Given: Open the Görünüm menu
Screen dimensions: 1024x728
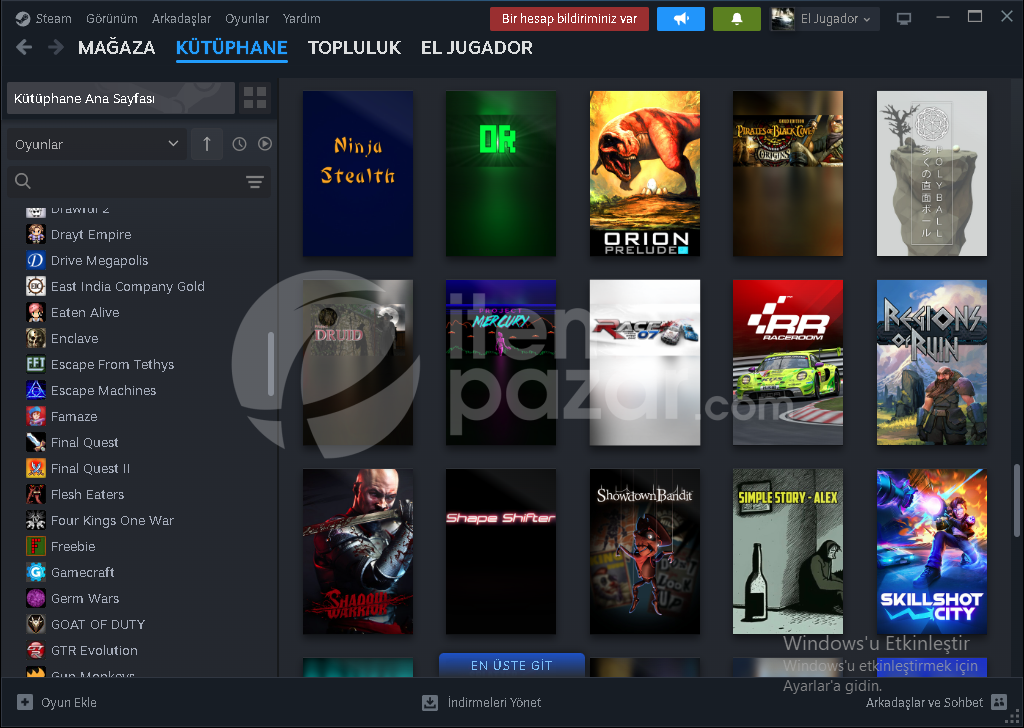Looking at the screenshot, I should coord(112,19).
